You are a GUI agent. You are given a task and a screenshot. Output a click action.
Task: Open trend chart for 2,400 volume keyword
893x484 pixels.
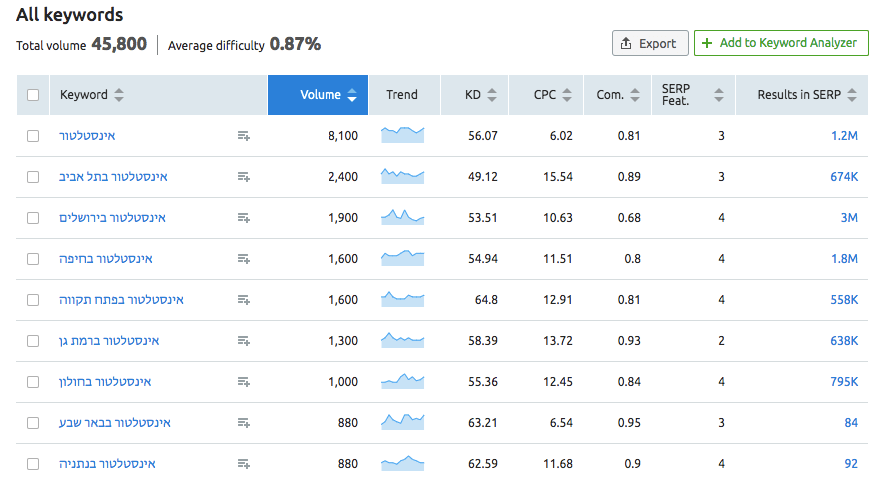[403, 176]
